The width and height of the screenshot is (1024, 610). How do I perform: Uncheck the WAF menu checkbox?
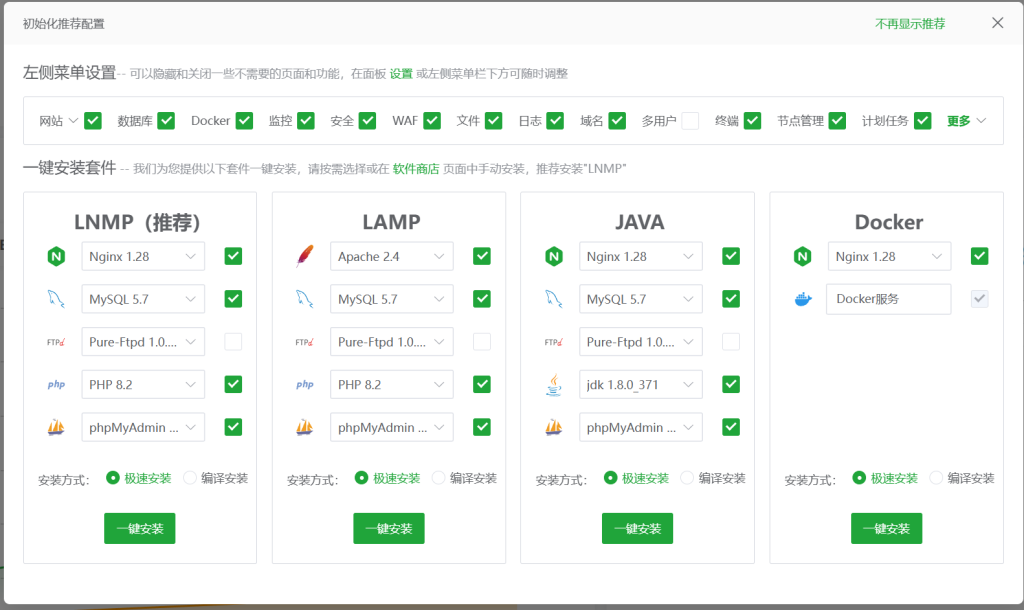tap(432, 121)
